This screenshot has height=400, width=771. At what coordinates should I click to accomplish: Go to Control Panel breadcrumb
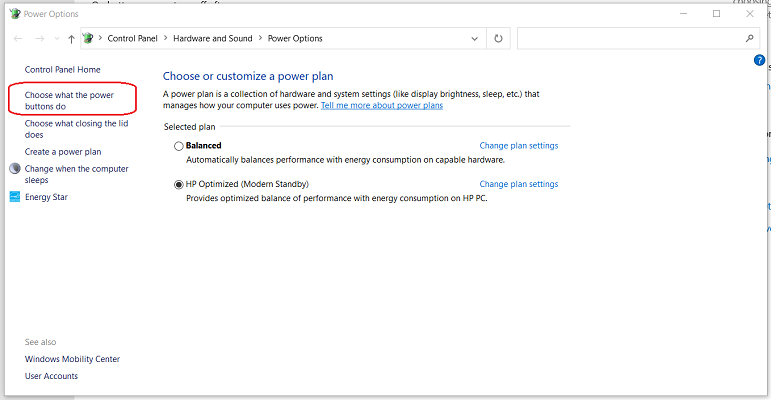[x=130, y=38]
